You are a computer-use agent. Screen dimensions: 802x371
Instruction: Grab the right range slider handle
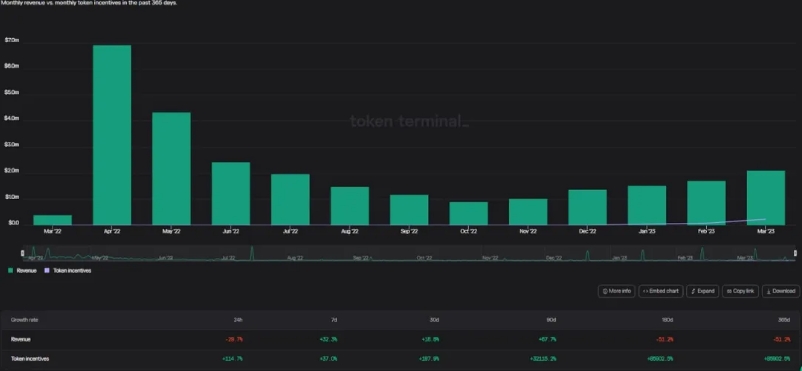(x=795, y=253)
